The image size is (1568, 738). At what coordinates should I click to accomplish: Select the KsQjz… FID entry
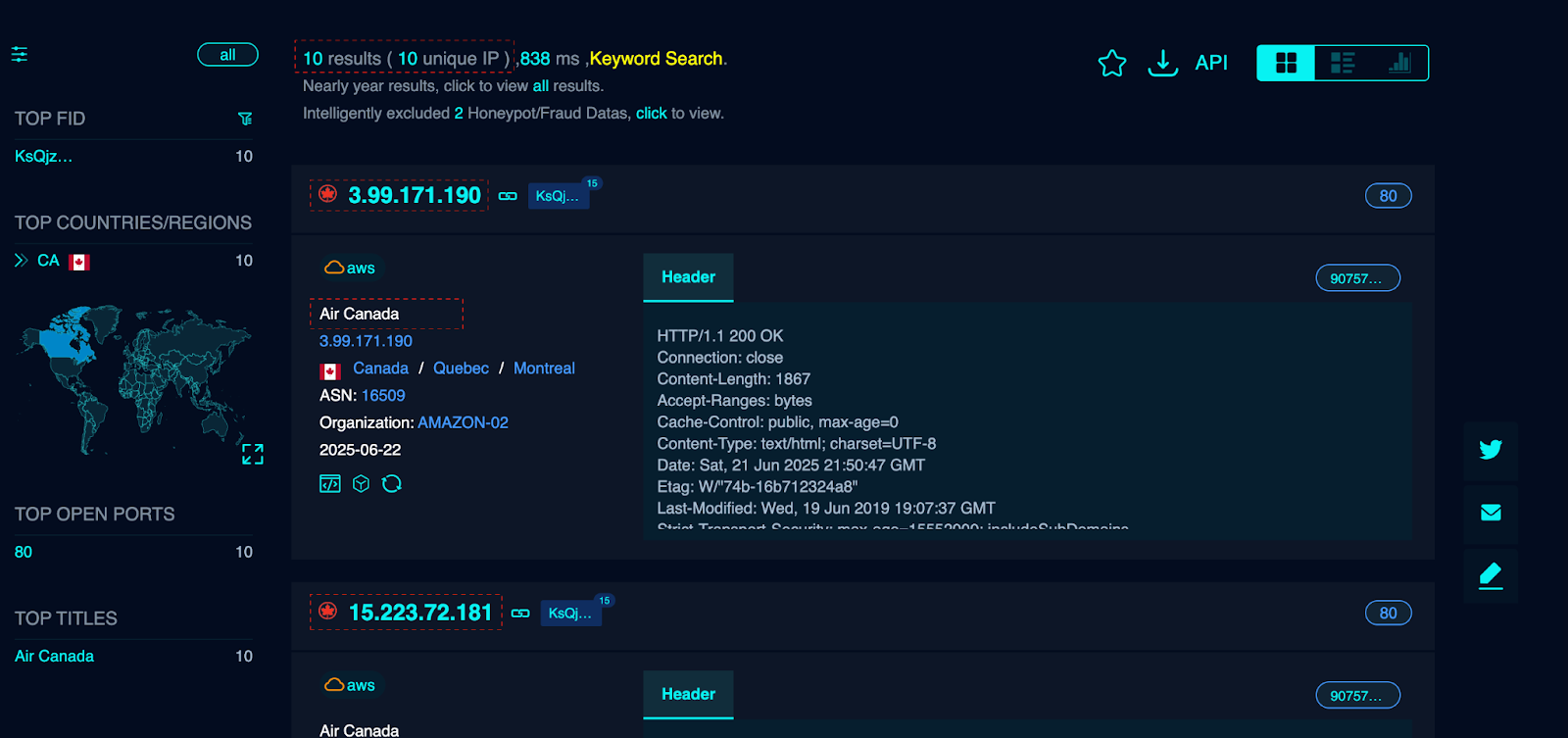pos(43,156)
